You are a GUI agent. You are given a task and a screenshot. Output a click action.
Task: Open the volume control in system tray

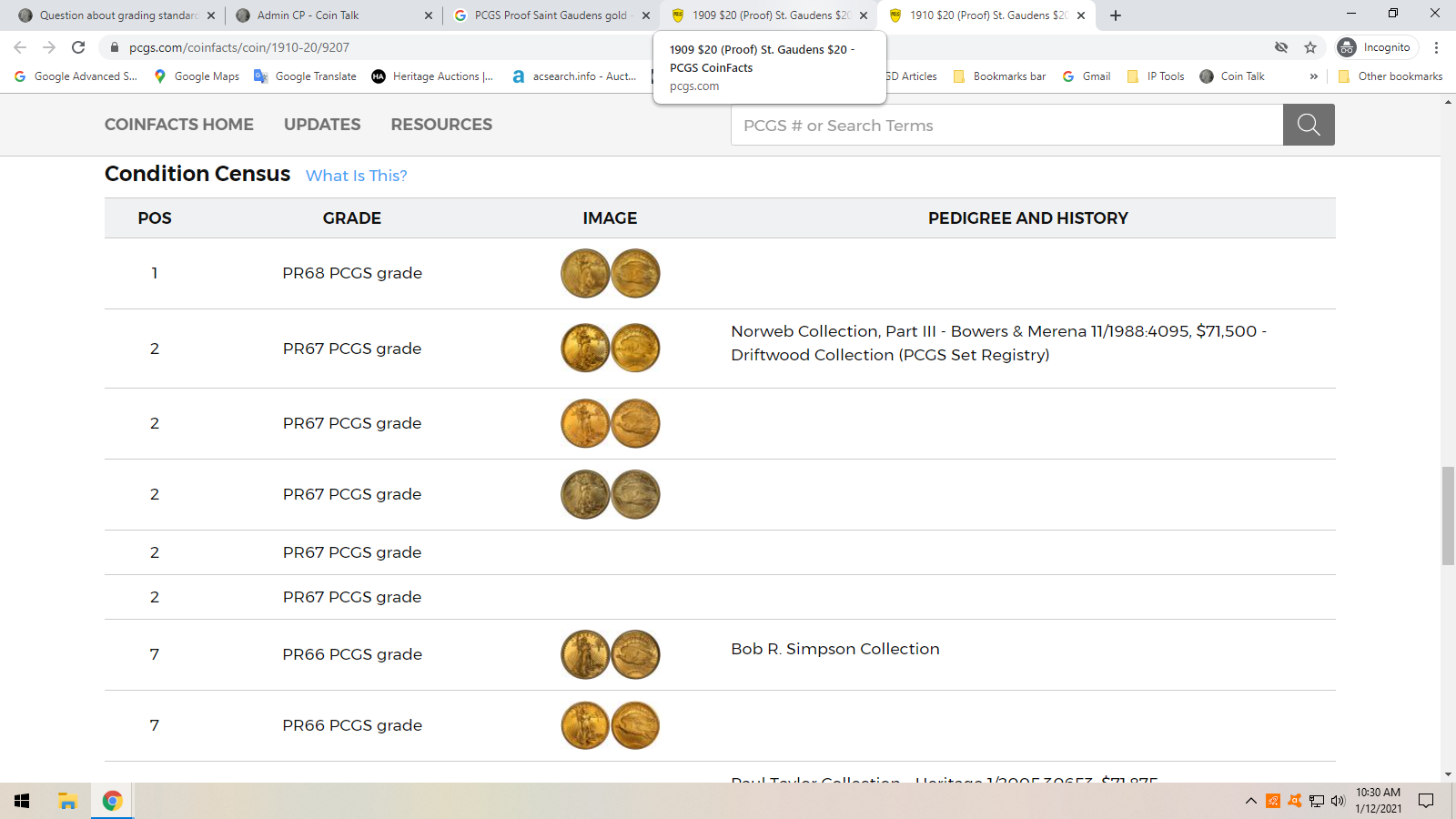[x=1338, y=801]
